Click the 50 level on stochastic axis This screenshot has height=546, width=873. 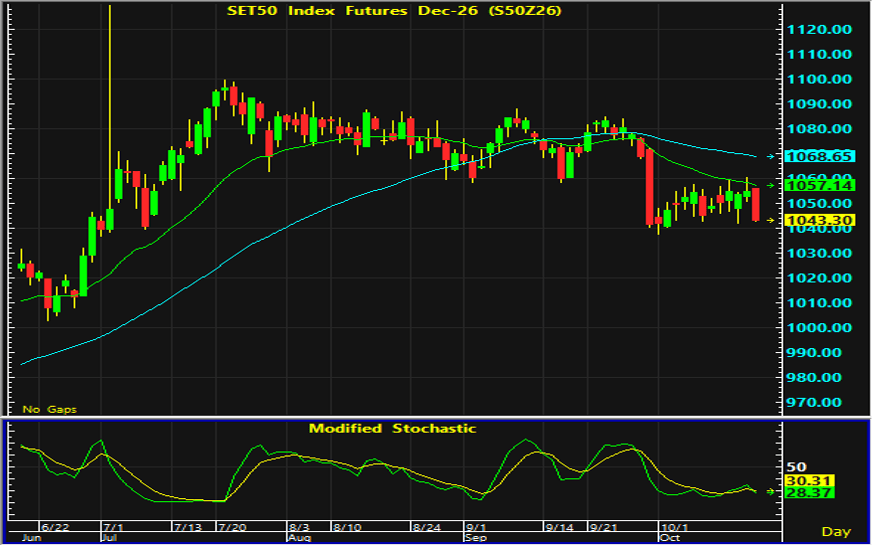(x=796, y=467)
